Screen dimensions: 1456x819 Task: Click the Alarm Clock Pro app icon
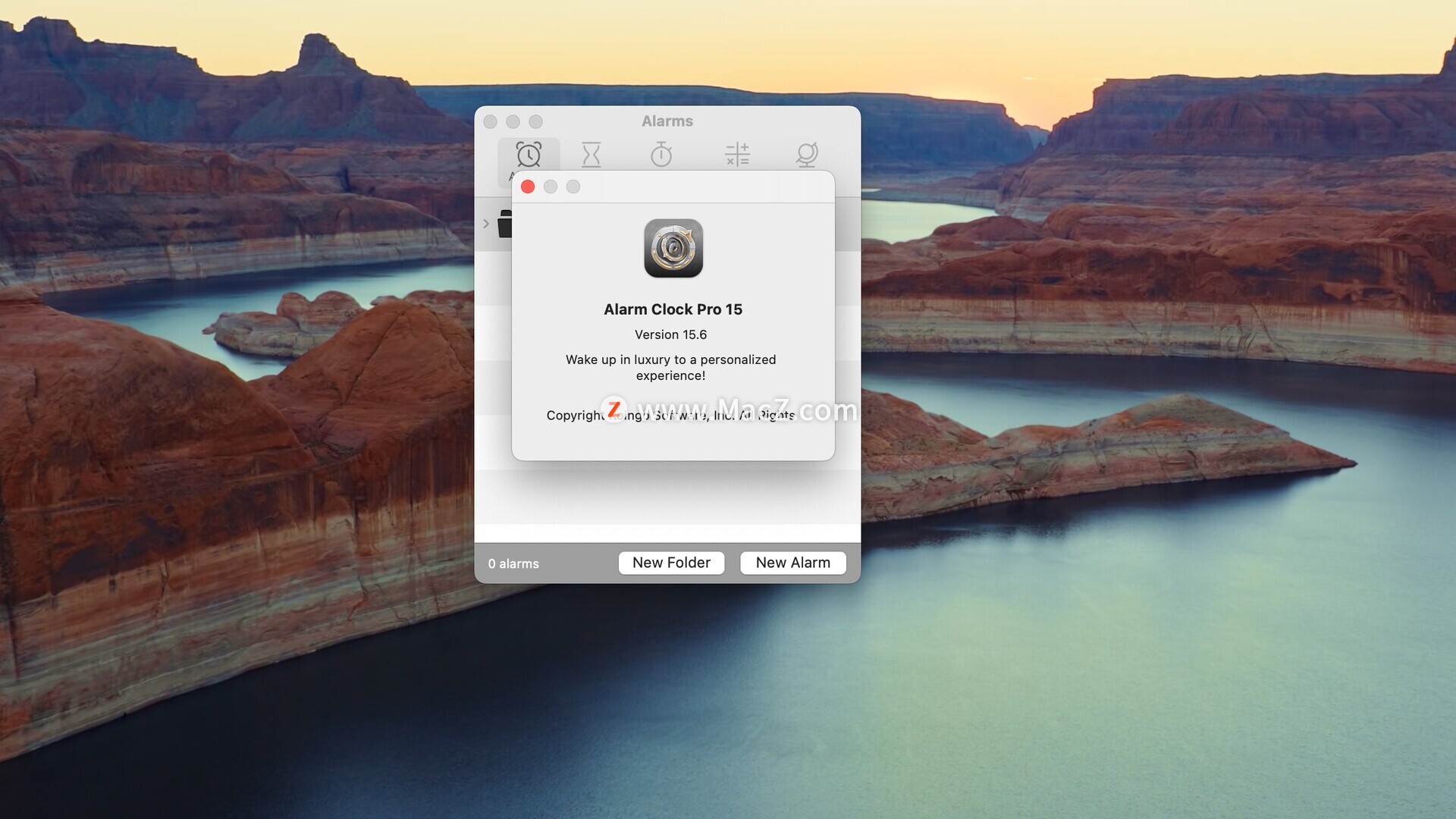point(673,249)
